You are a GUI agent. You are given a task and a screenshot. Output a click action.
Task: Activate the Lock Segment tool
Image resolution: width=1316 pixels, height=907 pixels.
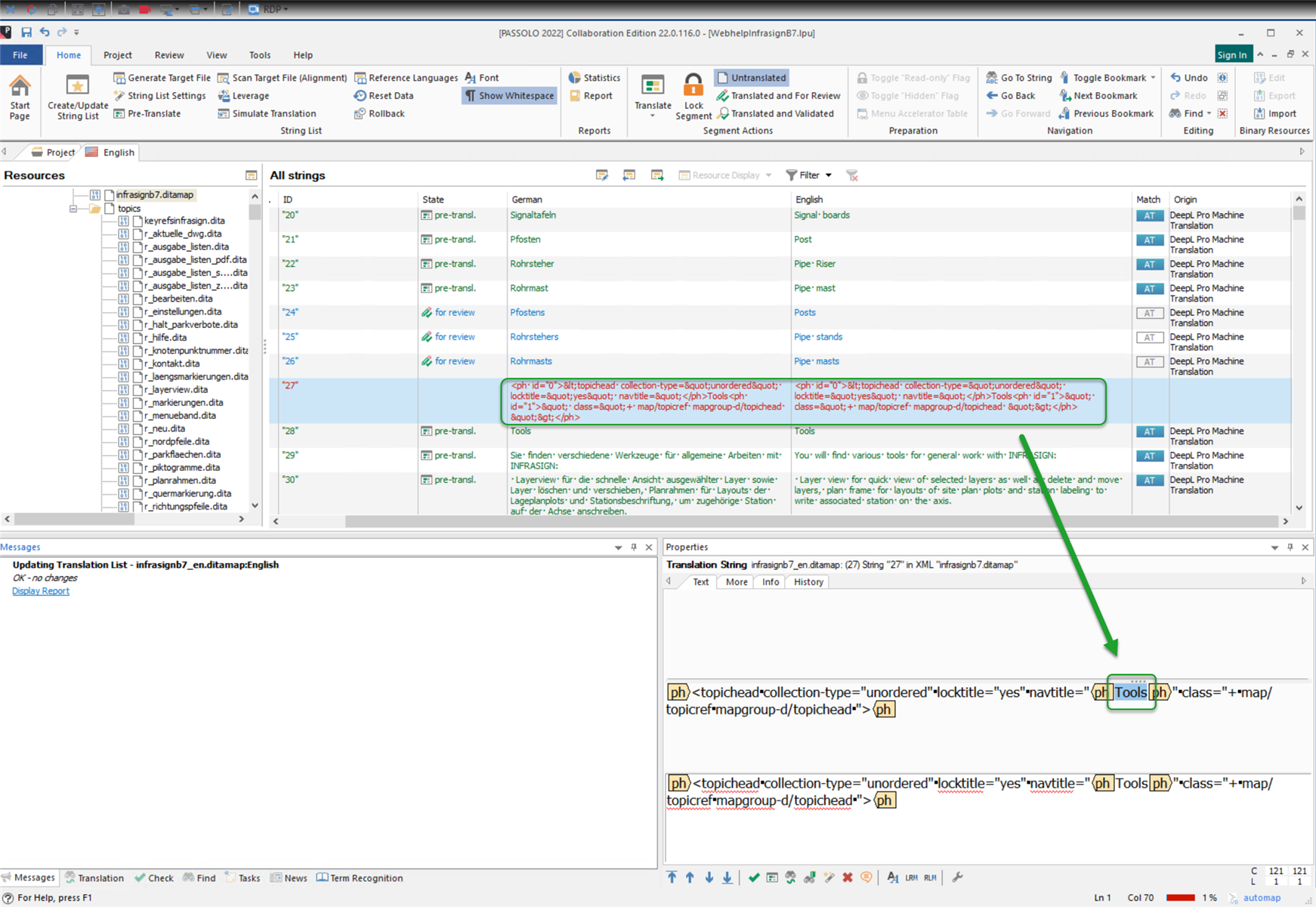coord(693,95)
